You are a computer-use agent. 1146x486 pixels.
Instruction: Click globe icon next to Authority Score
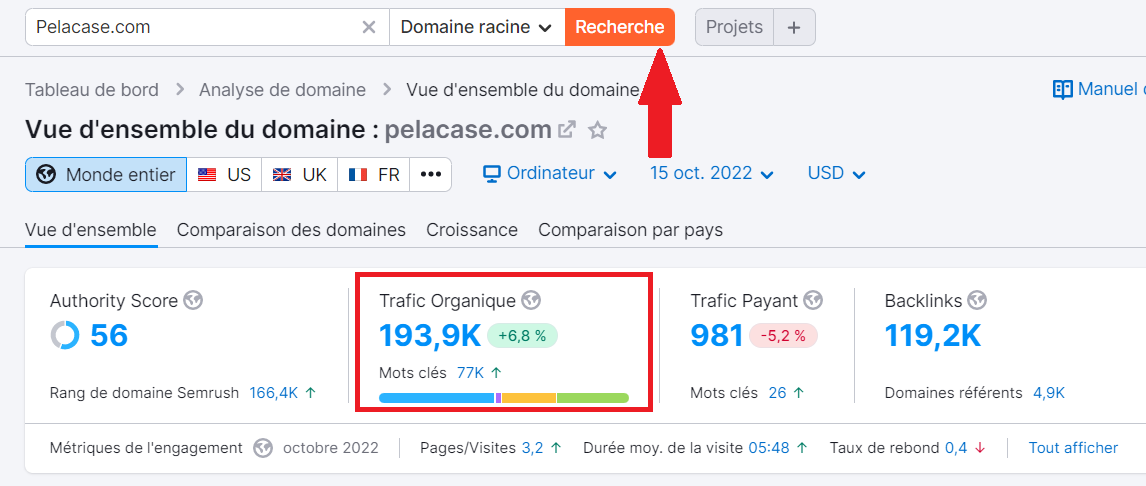pyautogui.click(x=193, y=300)
